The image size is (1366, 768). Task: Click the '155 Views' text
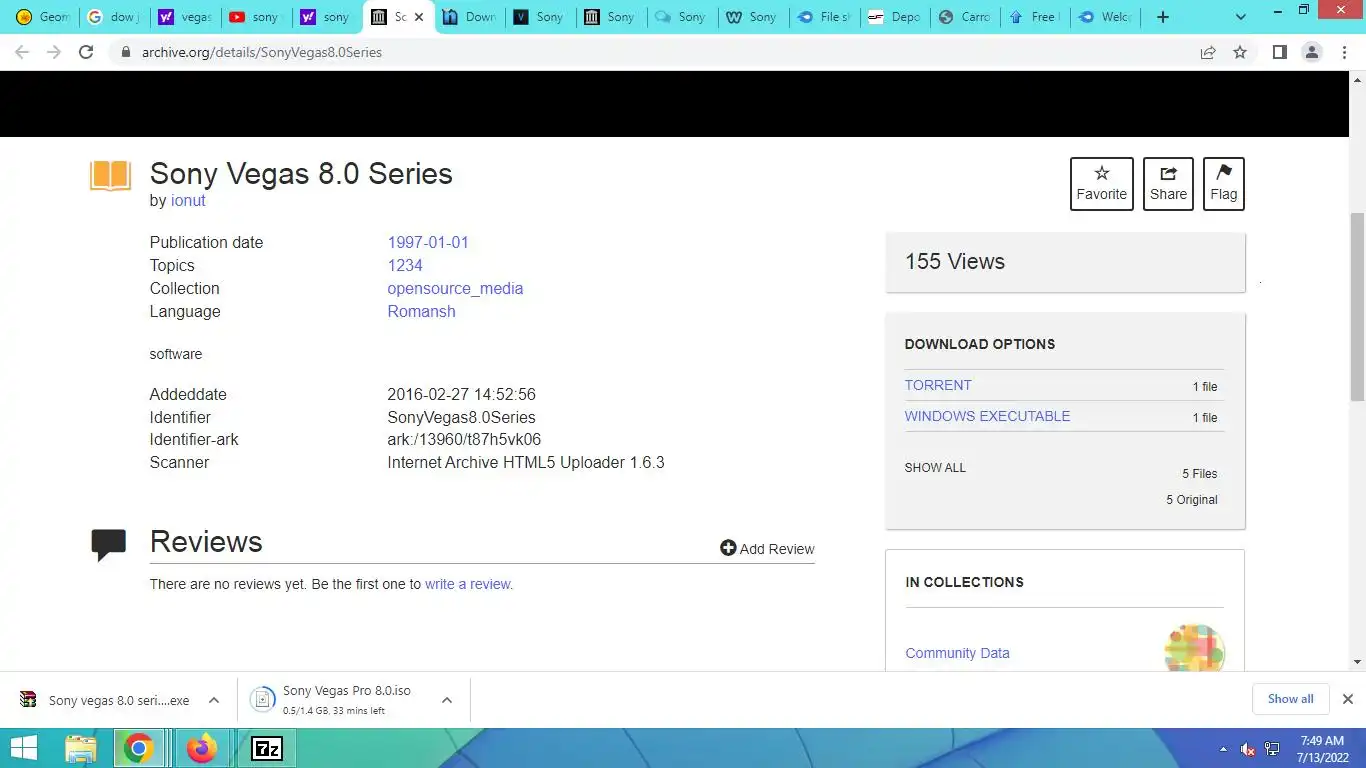pyautogui.click(x=955, y=262)
